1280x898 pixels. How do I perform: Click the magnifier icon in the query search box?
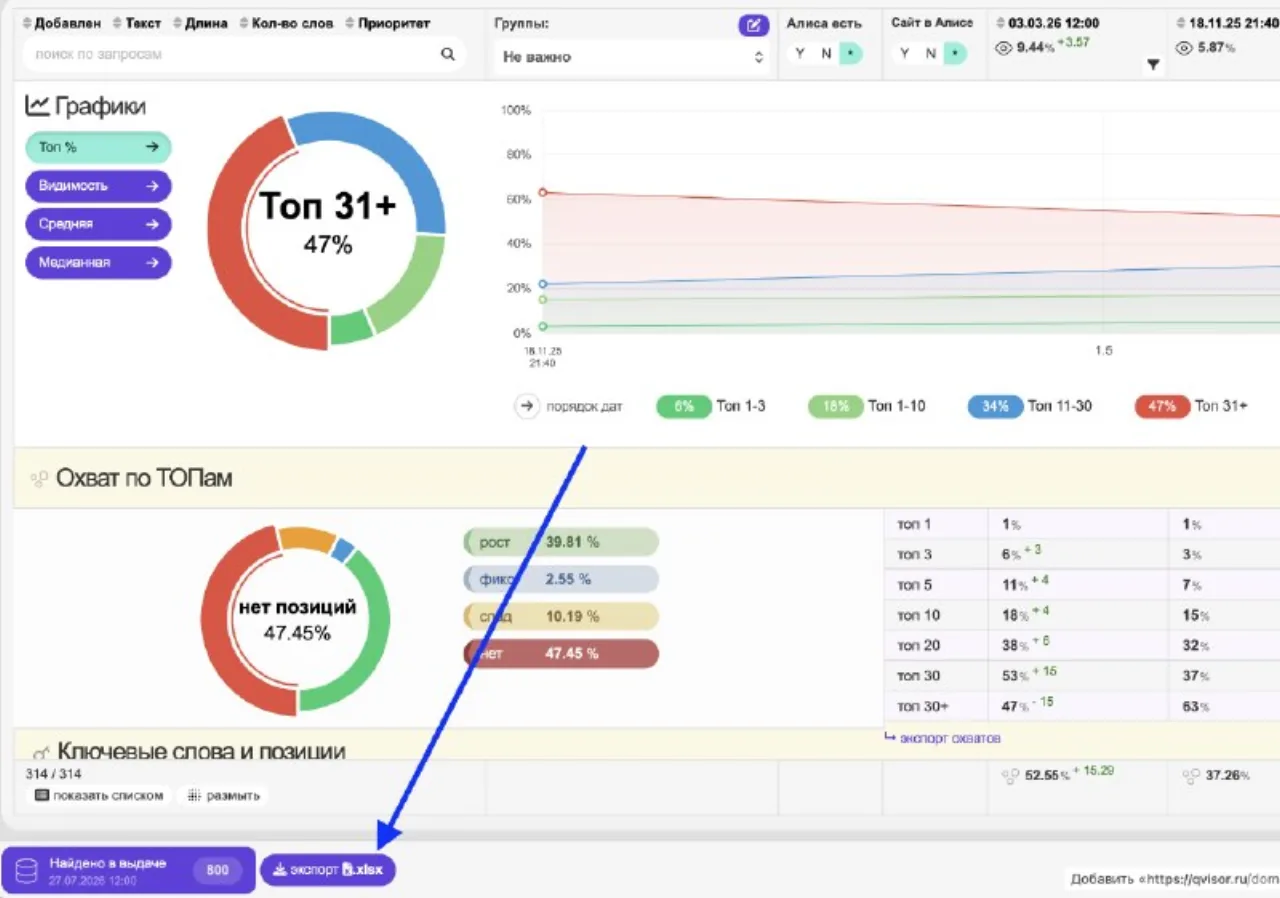(x=448, y=54)
